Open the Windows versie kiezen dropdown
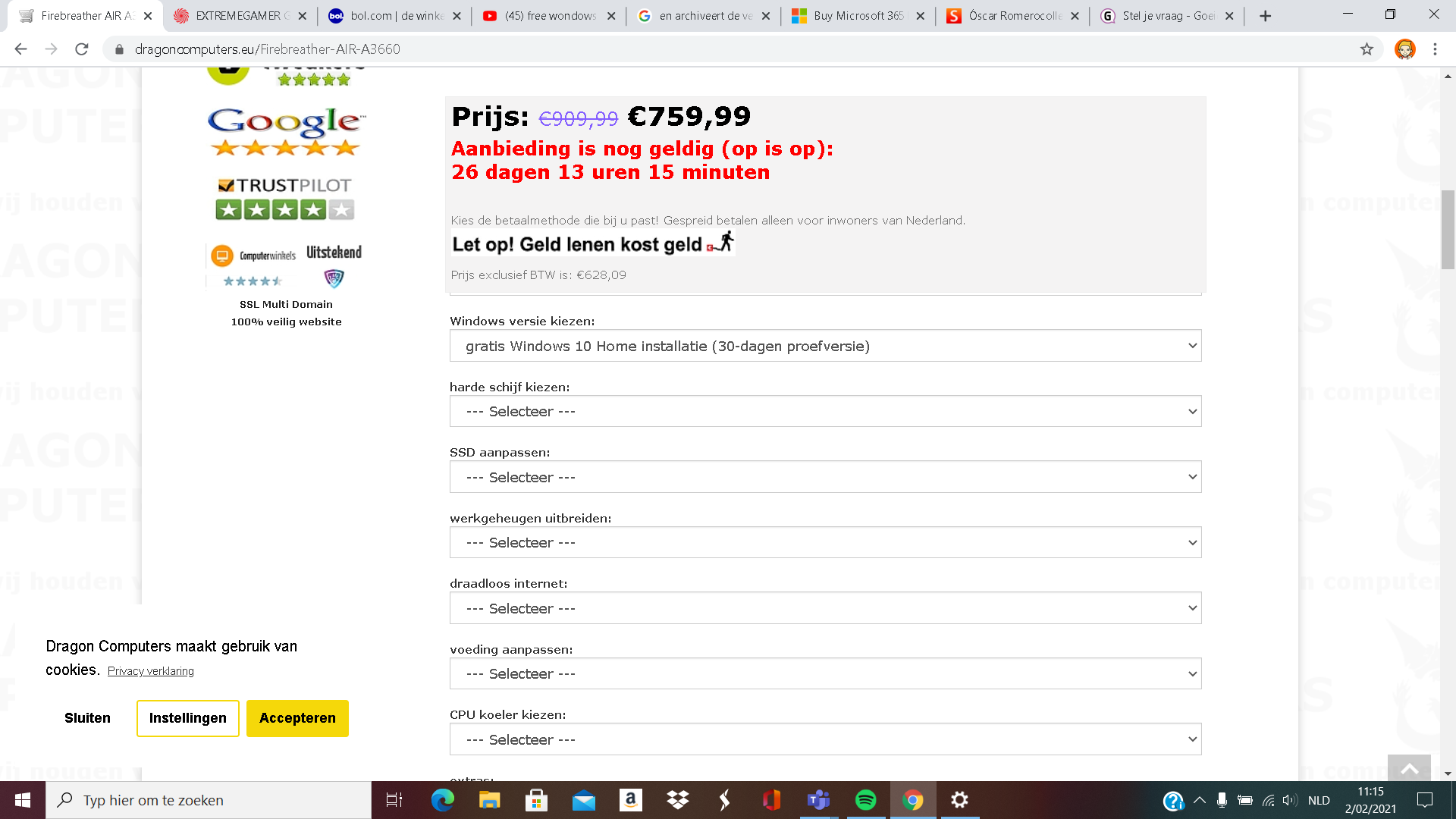The width and height of the screenshot is (1456, 819). (825, 346)
